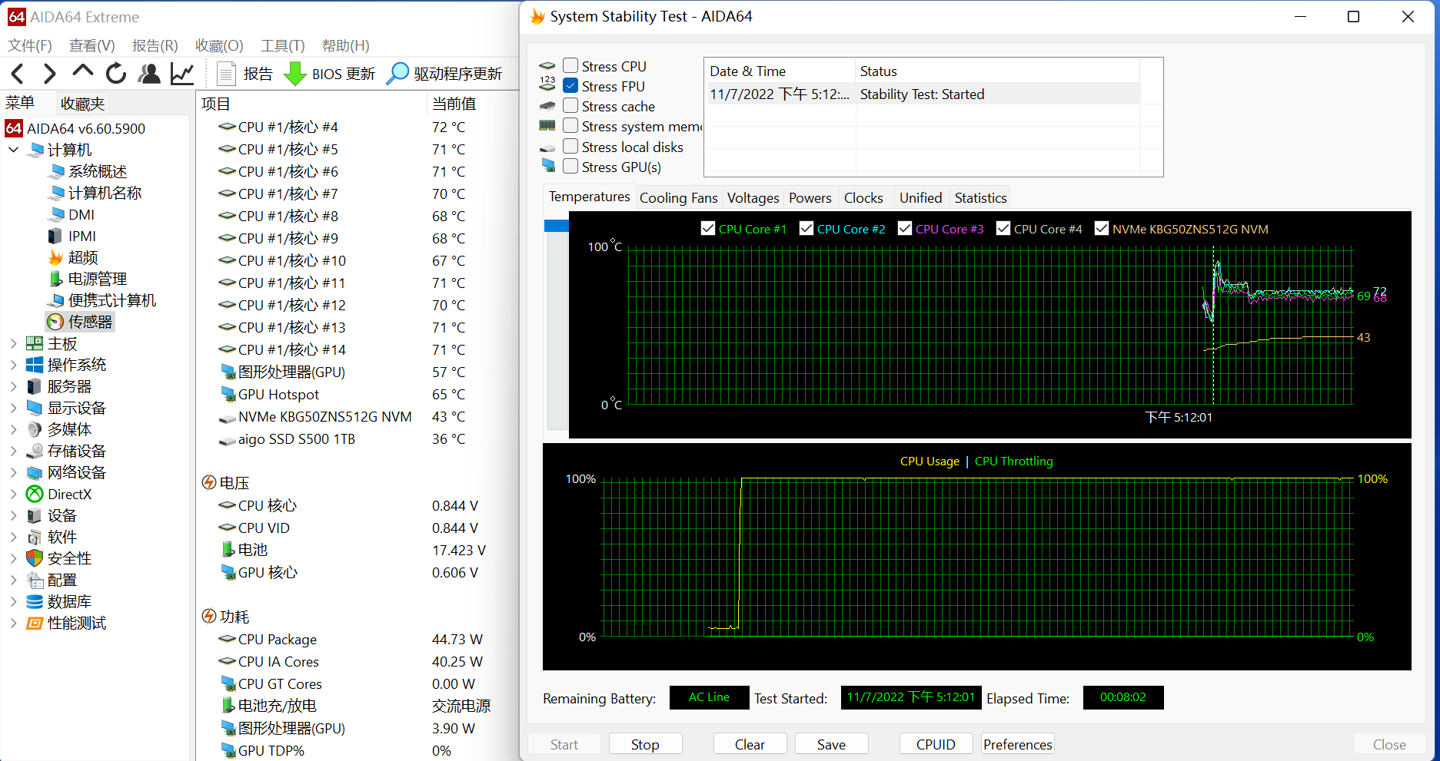Switch to the 收藏夹 favorites tab
The width and height of the screenshot is (1440, 761).
82,103
